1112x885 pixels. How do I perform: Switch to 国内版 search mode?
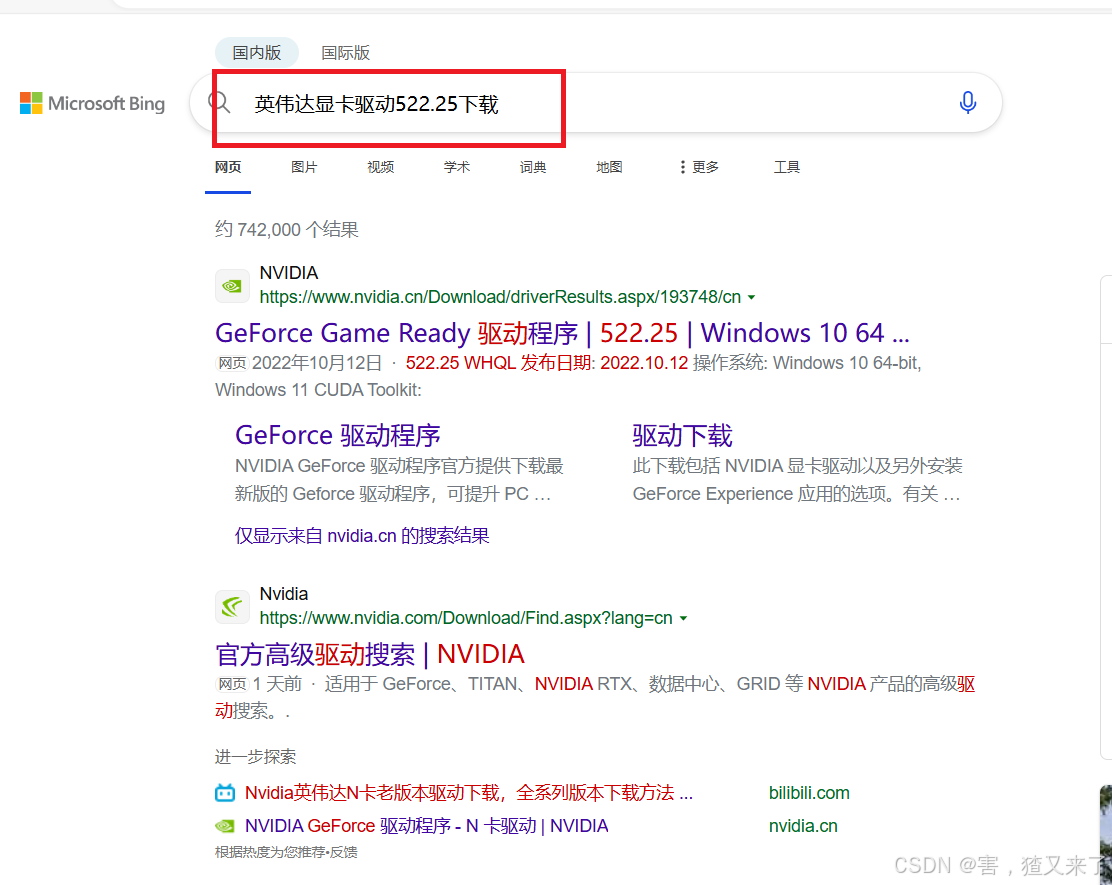257,52
